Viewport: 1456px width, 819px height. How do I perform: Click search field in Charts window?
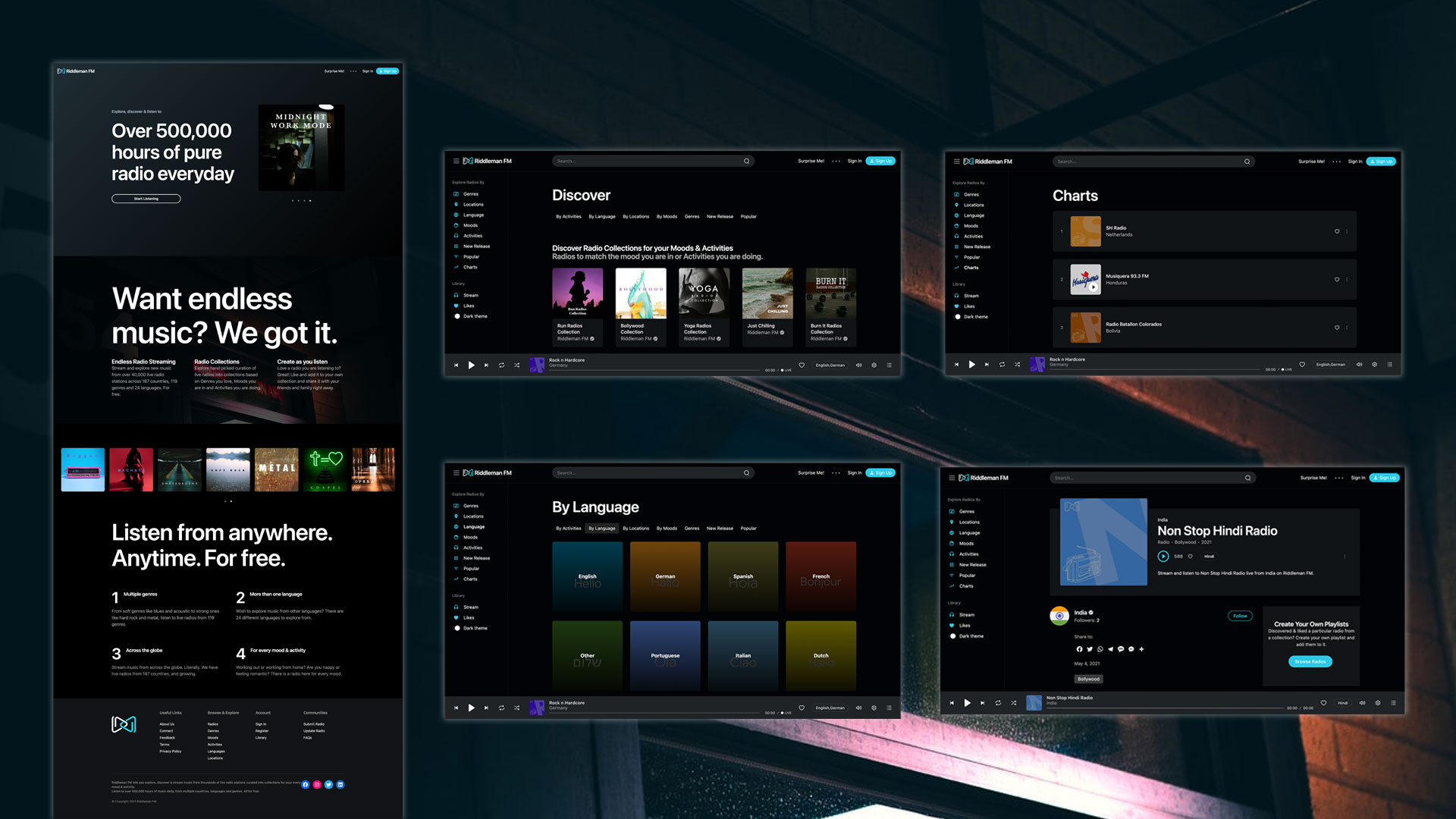coord(1153,162)
